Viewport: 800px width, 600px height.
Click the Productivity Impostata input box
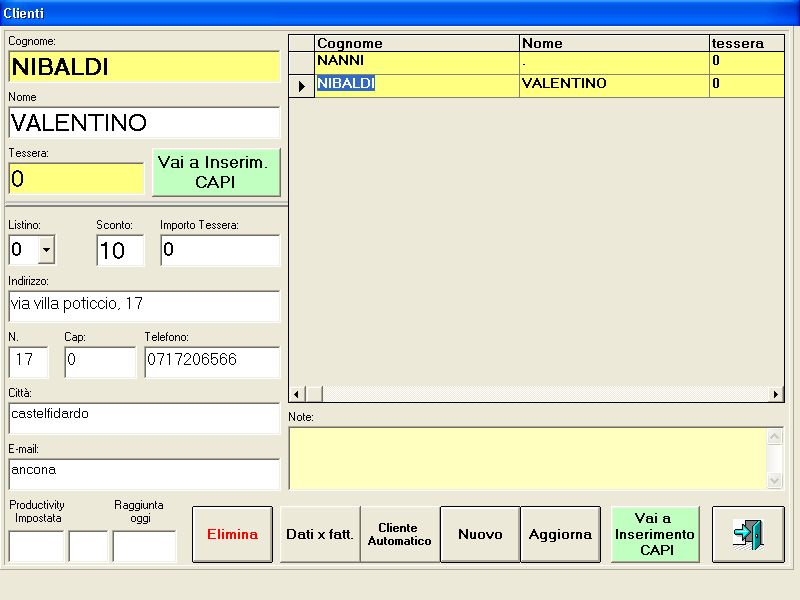36,546
